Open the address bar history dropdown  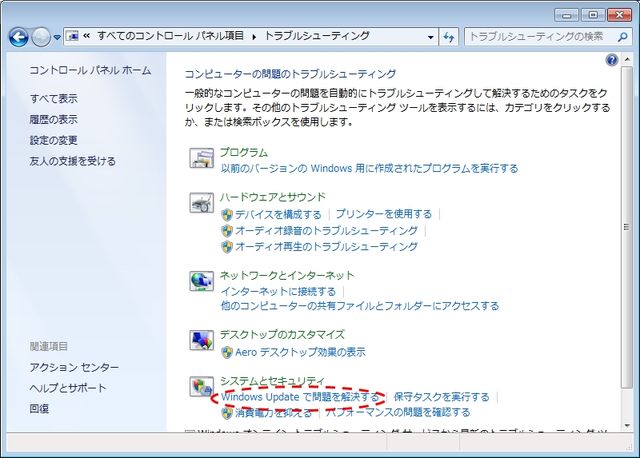click(x=431, y=37)
